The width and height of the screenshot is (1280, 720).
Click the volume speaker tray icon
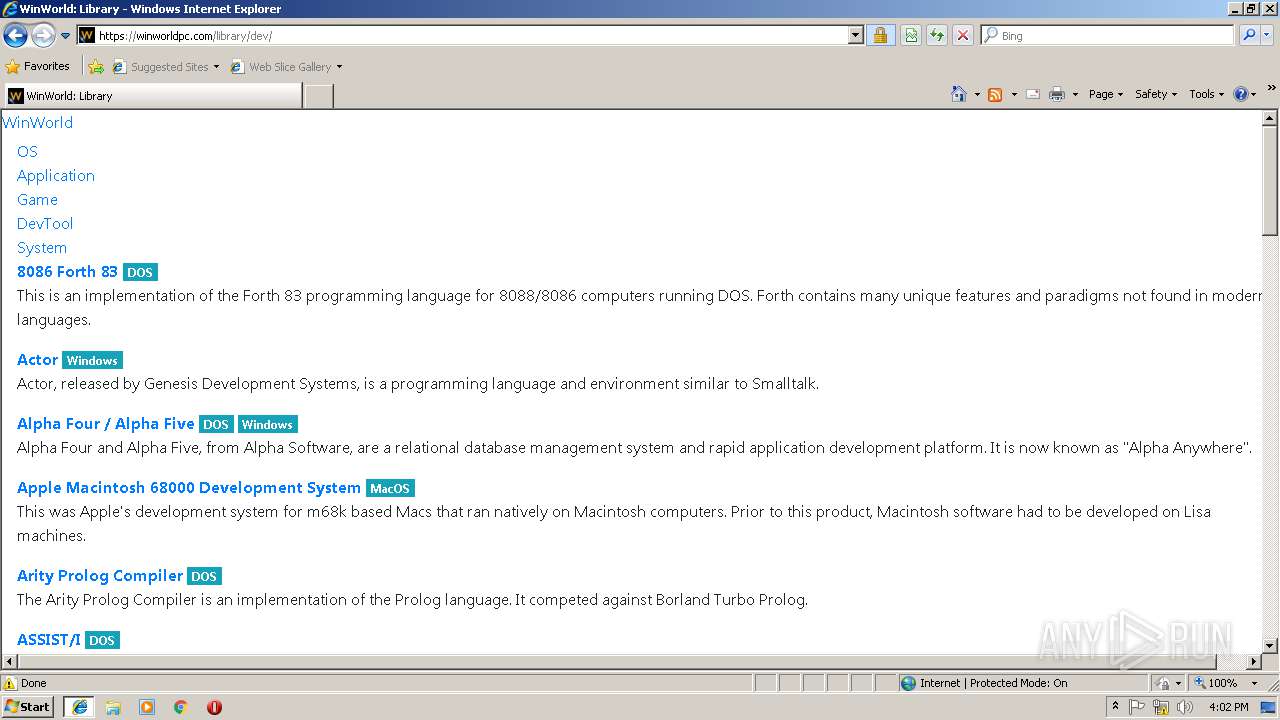coord(1185,707)
